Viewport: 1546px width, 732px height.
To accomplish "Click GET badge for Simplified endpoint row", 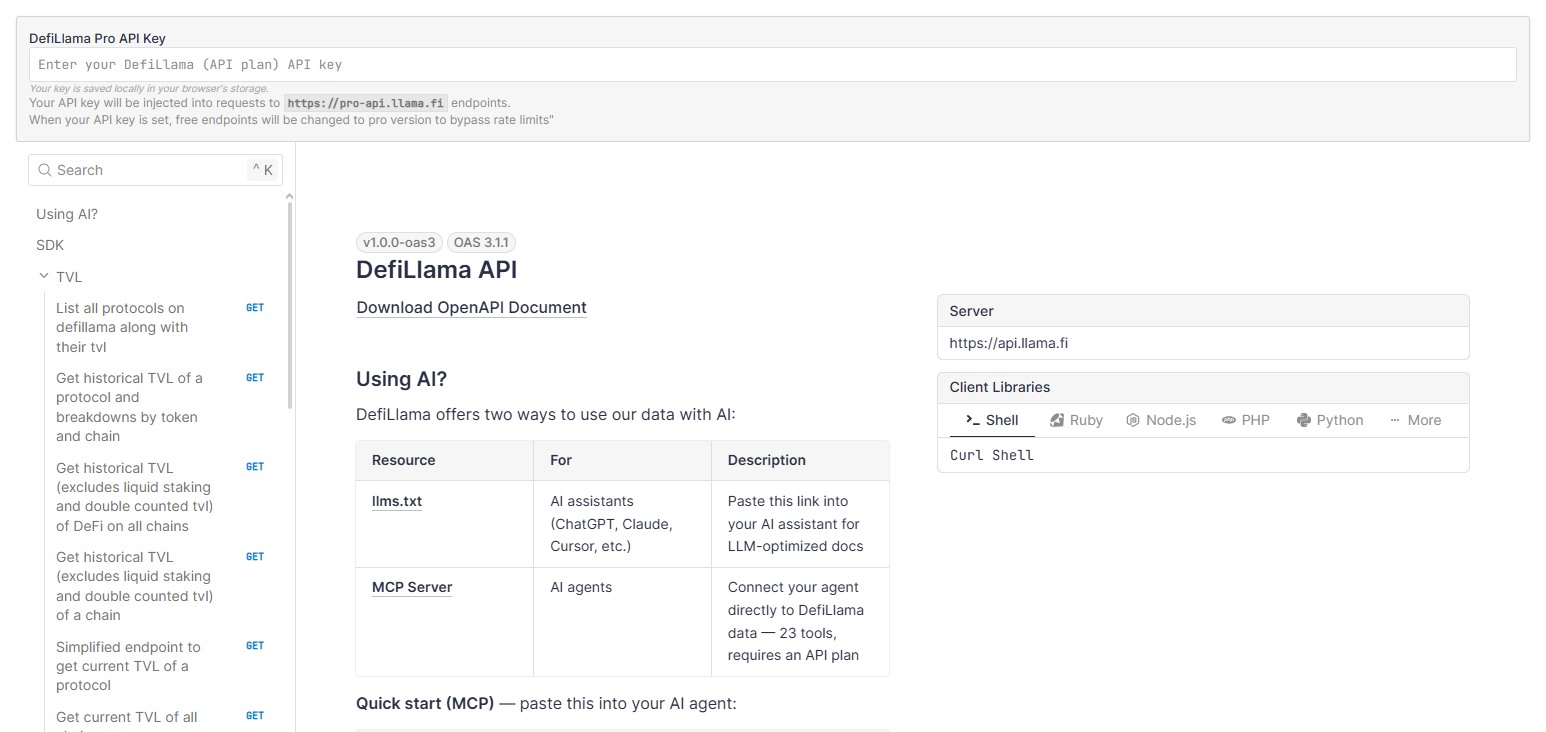I will point(255,646).
